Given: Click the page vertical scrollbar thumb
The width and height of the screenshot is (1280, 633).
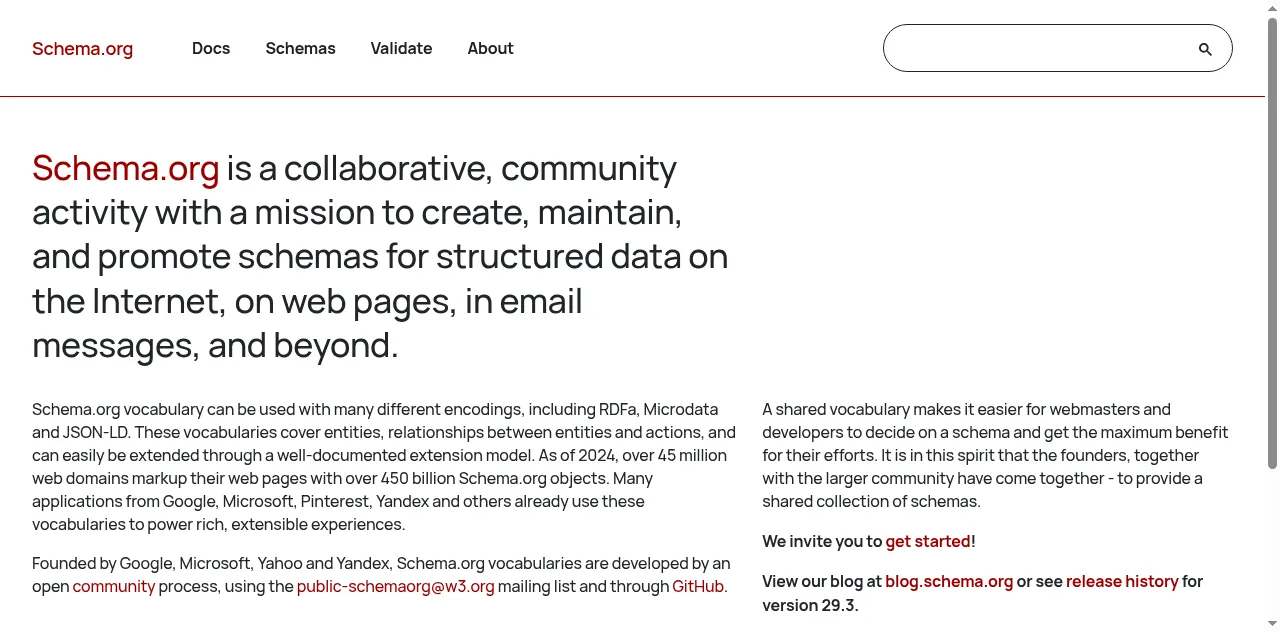Looking at the screenshot, I should point(1272,243).
